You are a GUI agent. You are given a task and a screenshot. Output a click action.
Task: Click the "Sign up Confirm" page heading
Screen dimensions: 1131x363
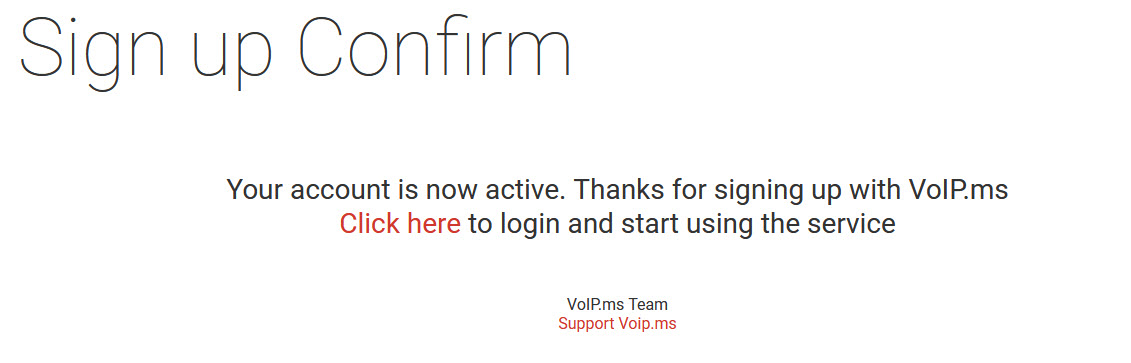click(x=296, y=49)
